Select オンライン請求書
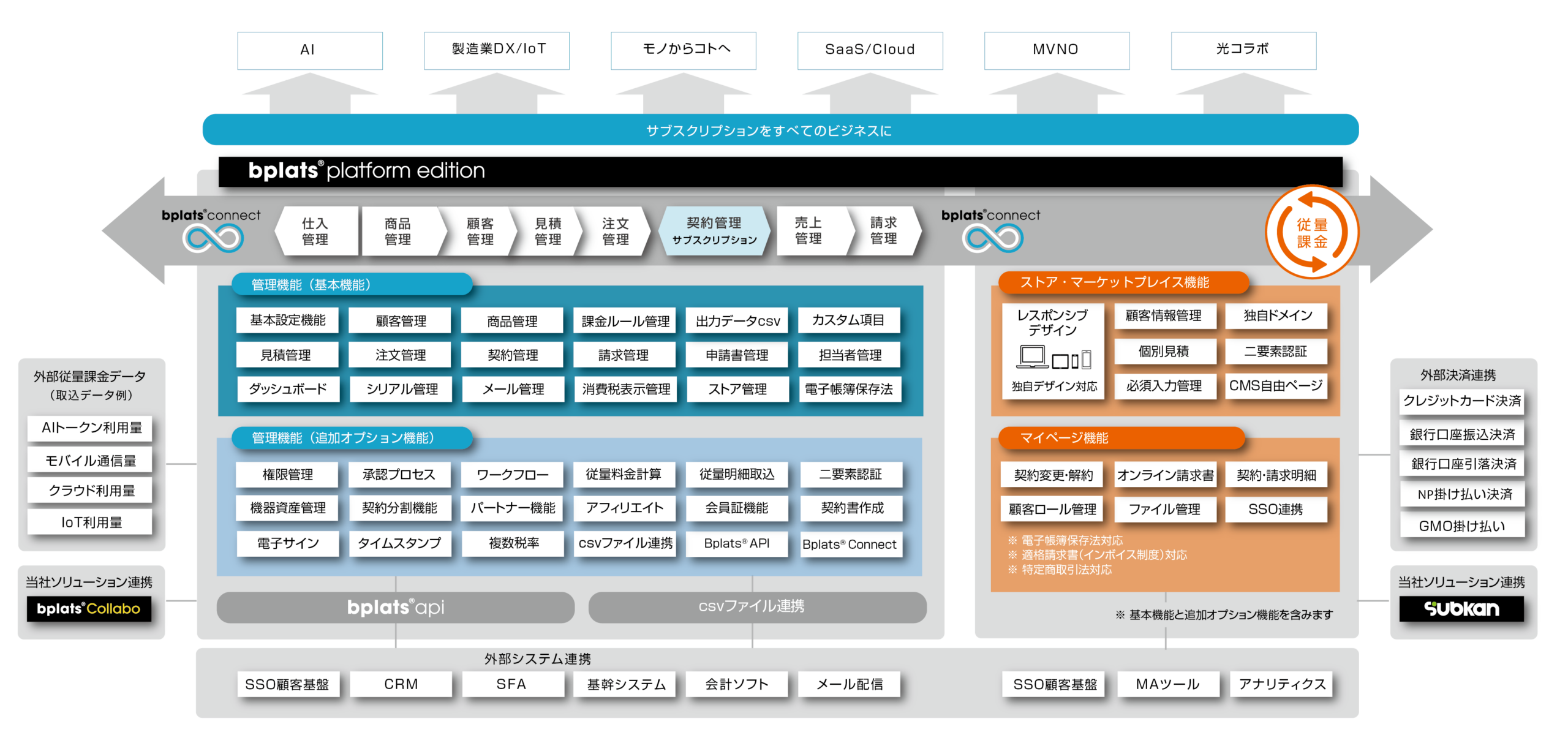Viewport: 1568px width, 743px height. coord(1165,475)
